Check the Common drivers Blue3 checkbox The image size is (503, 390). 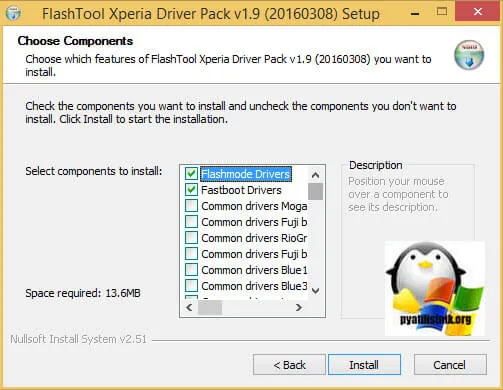coord(191,286)
